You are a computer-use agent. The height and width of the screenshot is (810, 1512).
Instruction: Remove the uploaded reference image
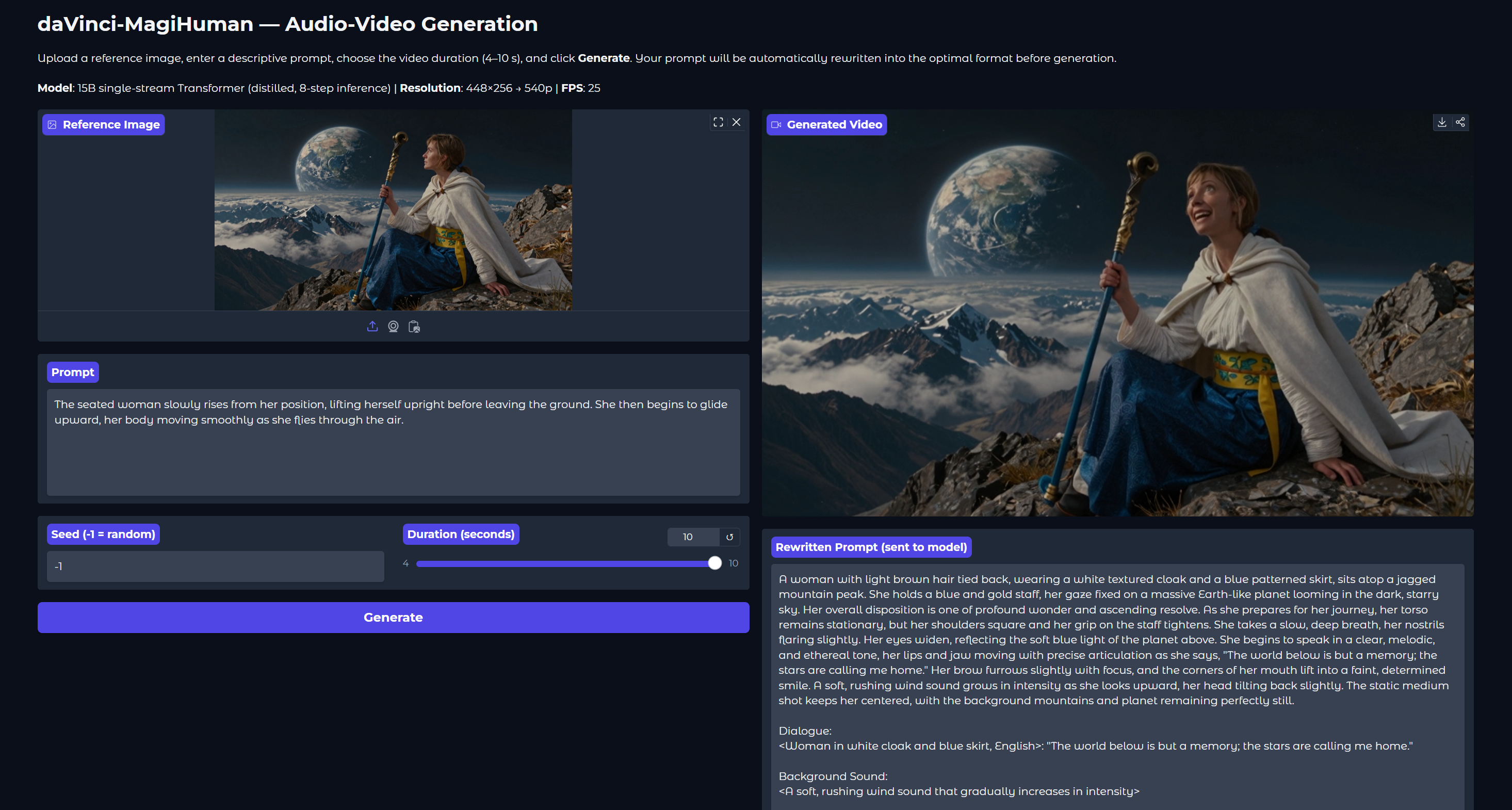[x=736, y=122]
